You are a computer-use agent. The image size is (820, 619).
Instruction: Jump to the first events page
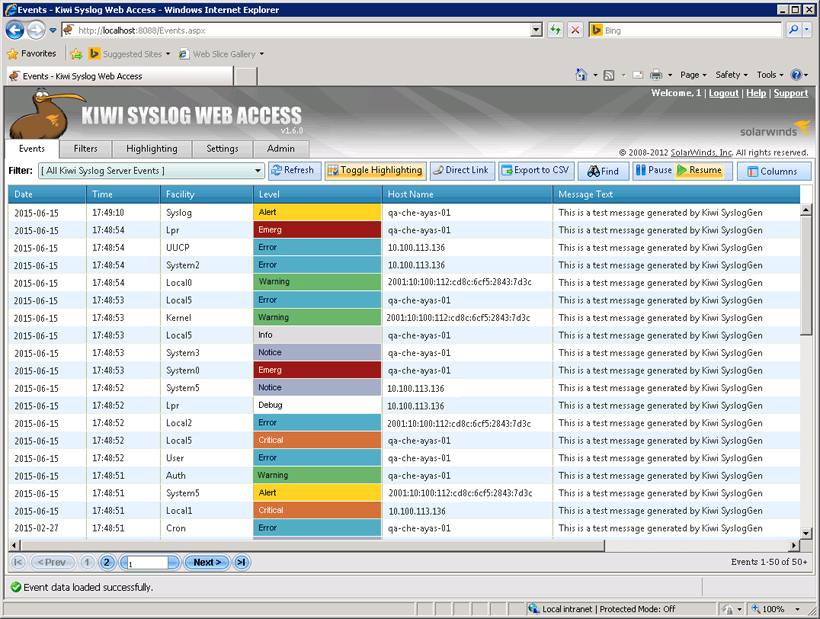click(16, 562)
